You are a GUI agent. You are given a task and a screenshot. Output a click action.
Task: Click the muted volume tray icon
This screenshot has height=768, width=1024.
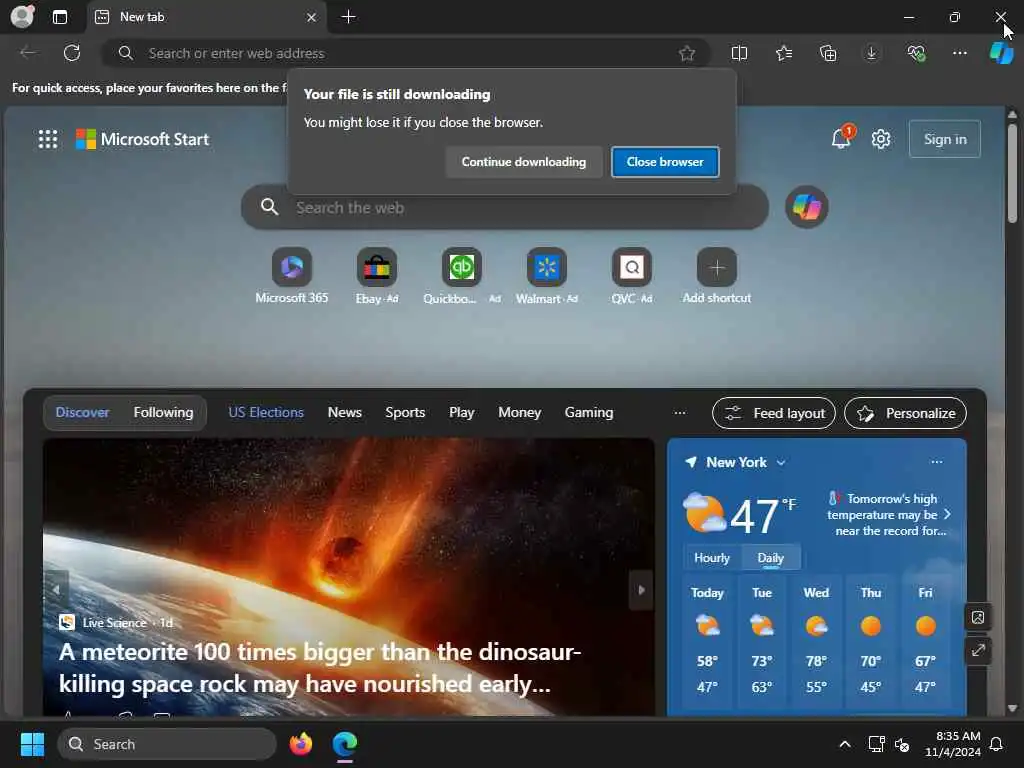(x=902, y=744)
